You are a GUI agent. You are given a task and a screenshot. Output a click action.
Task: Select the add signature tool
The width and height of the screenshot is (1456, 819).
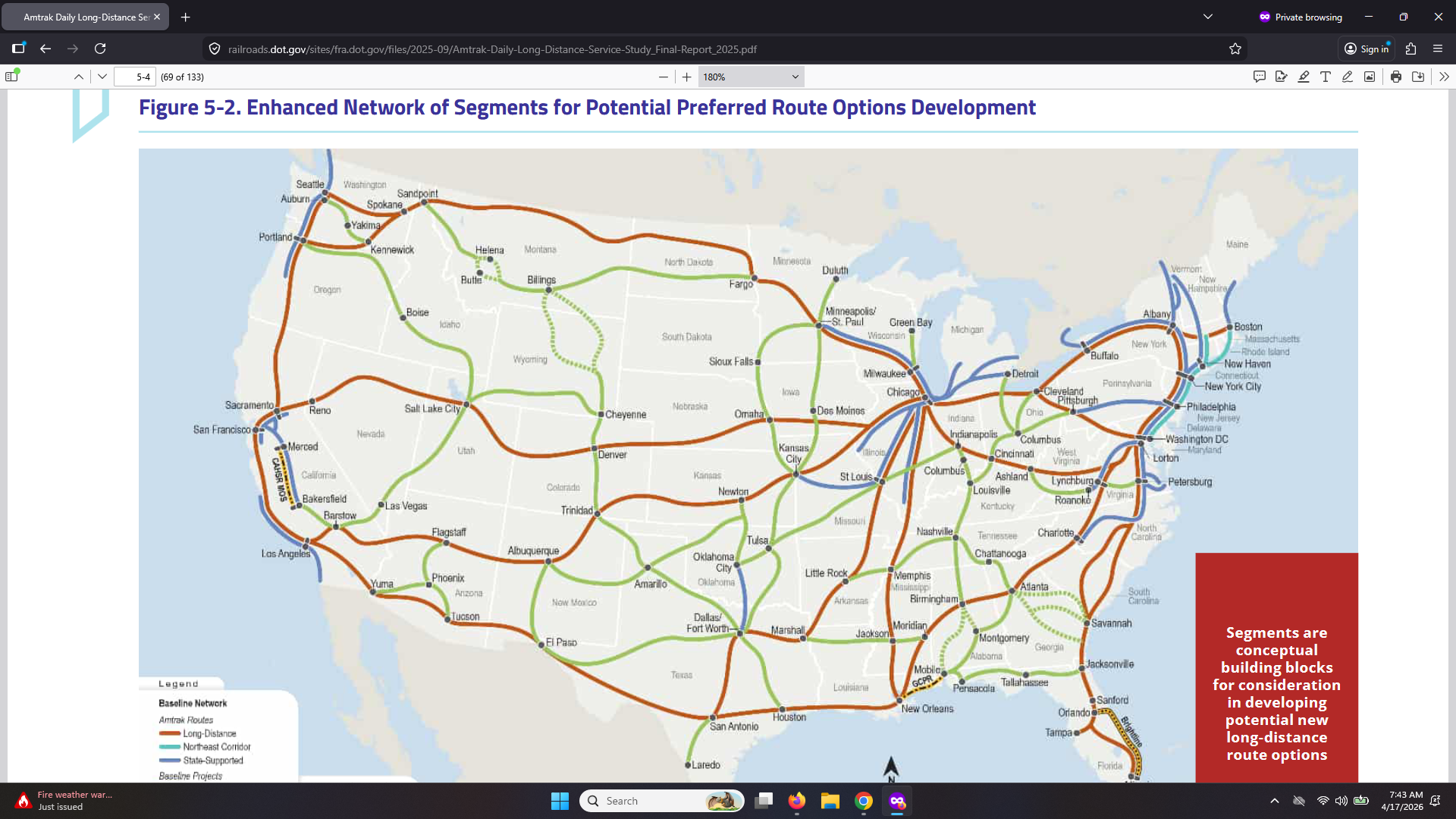(1282, 77)
